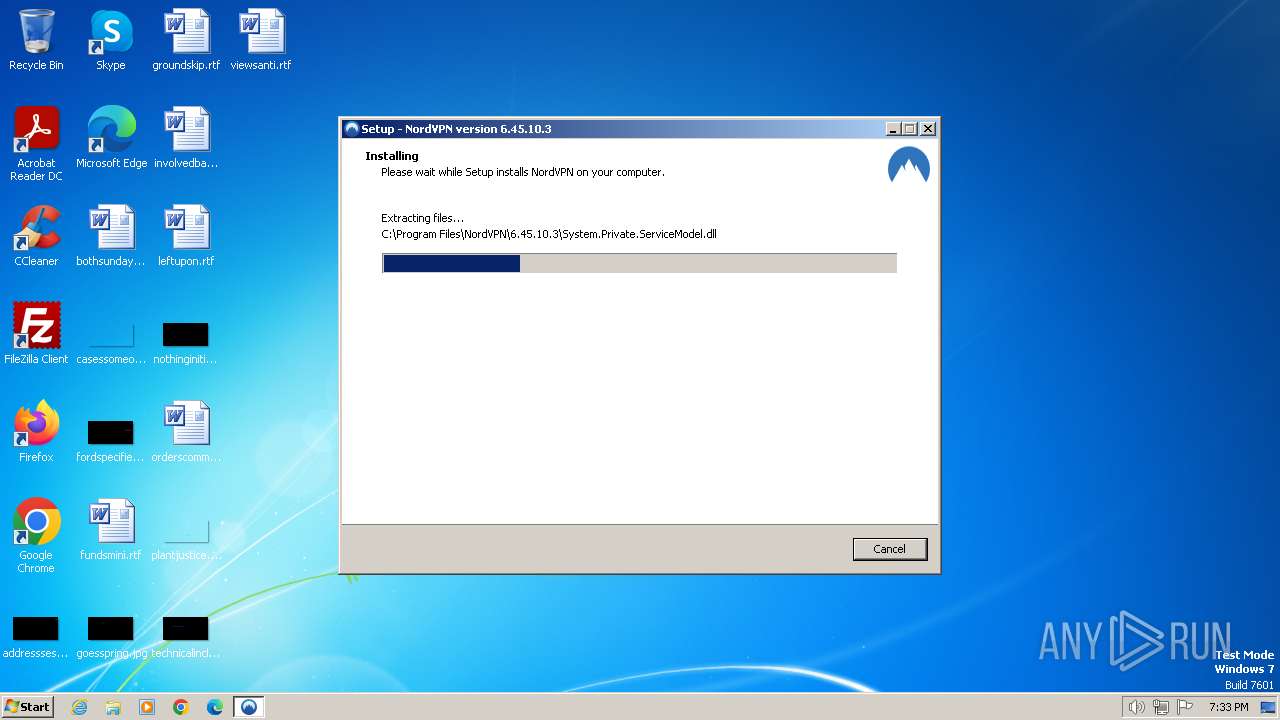Open the network status tray icon
Viewport: 1280px width, 720px height.
pyautogui.click(x=1161, y=707)
